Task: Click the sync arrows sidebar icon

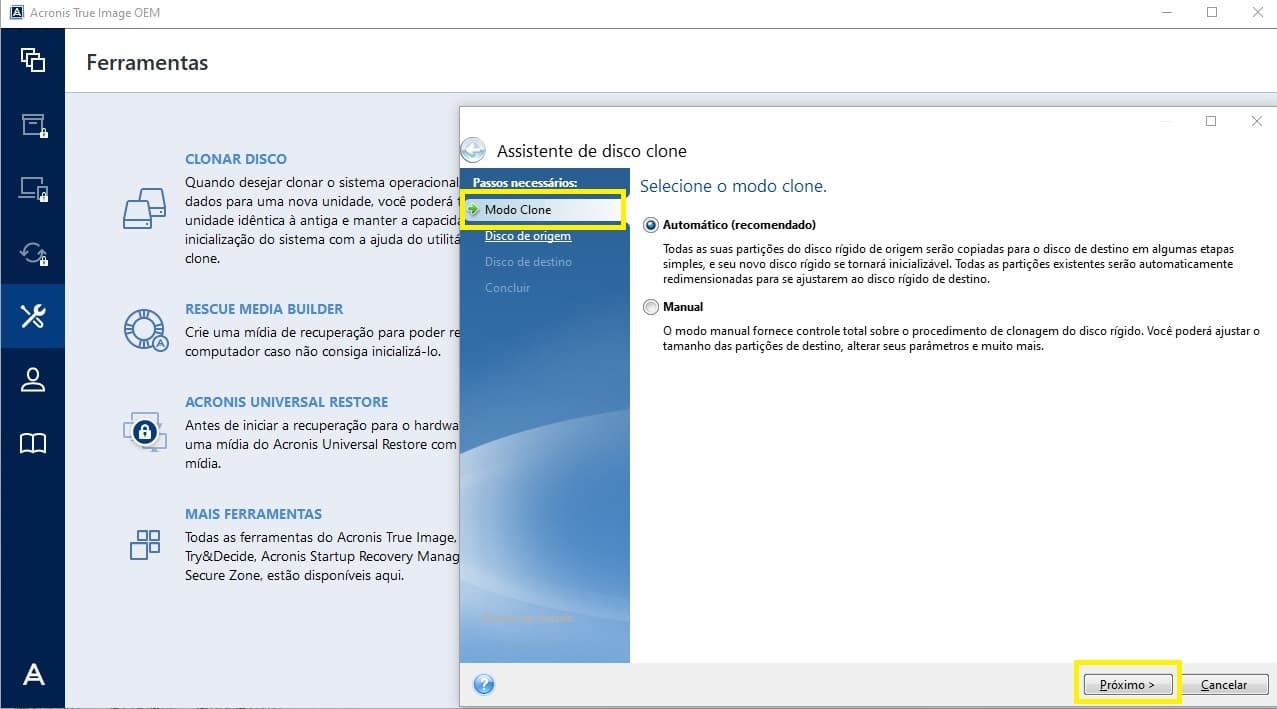Action: [33, 253]
